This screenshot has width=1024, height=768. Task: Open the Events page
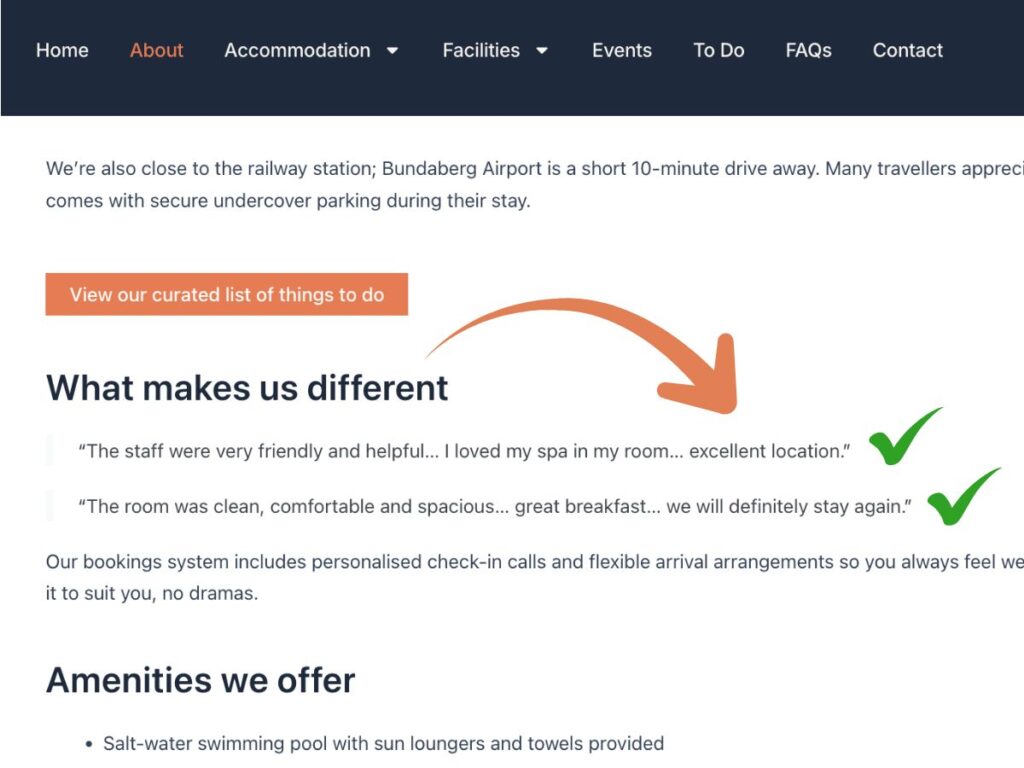621,50
